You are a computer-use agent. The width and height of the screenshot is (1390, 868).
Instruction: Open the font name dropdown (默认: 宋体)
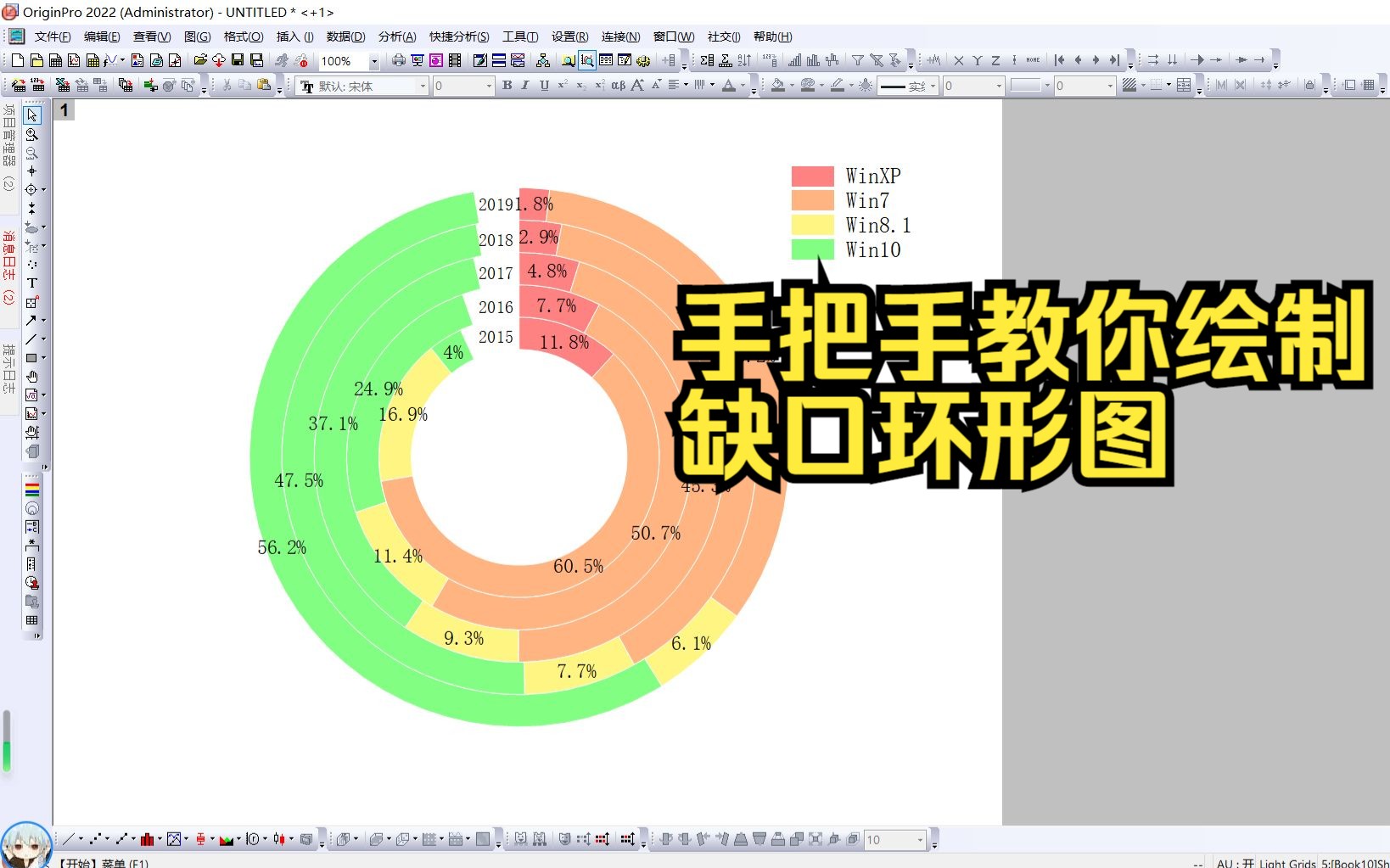tap(423, 86)
